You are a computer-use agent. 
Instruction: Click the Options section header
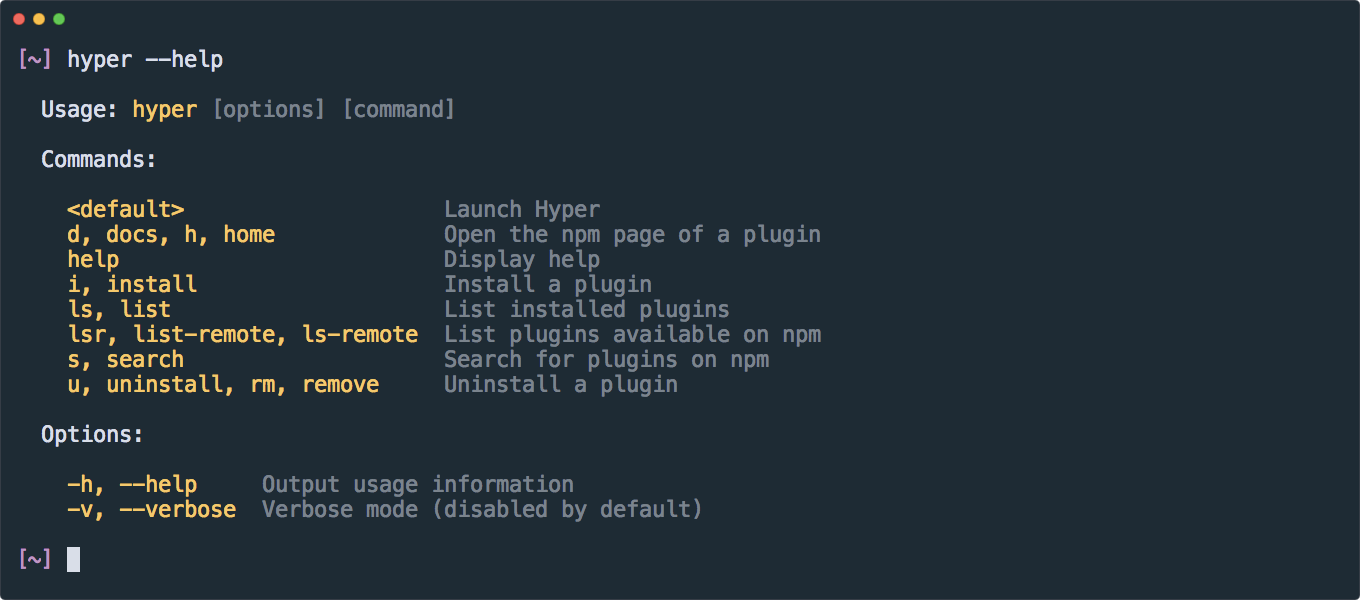[x=92, y=434]
